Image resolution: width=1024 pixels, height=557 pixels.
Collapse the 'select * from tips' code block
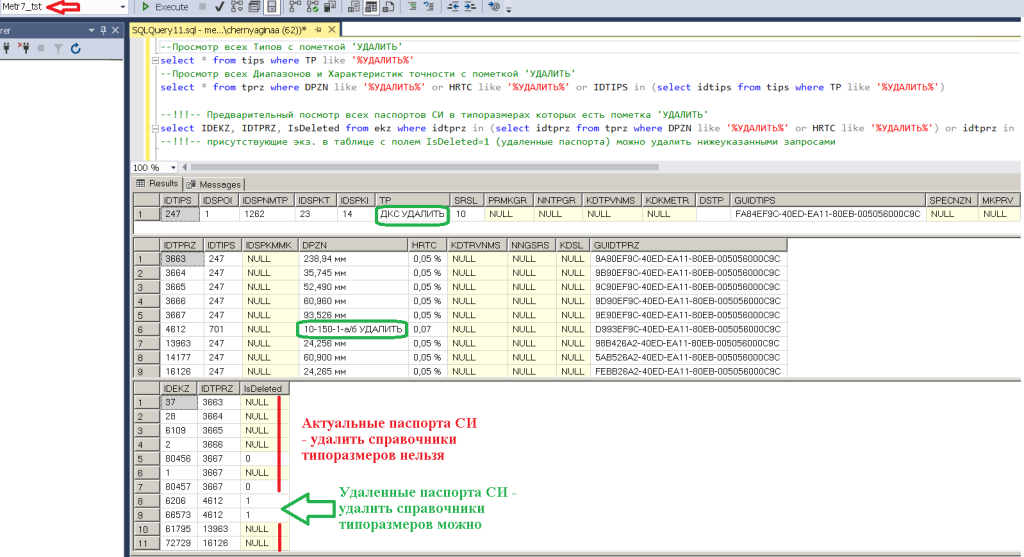(x=155, y=60)
